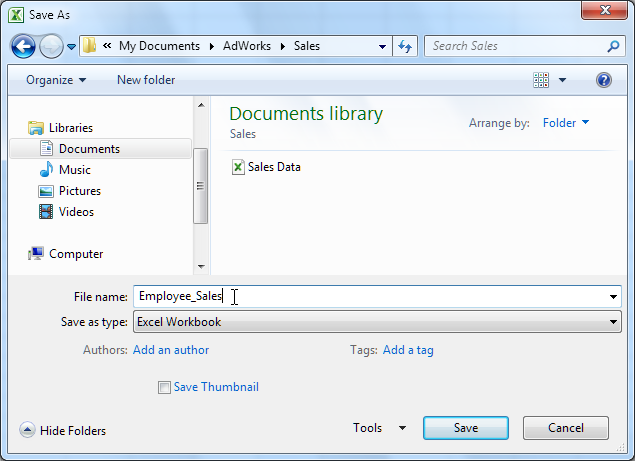The image size is (635, 461).
Task: Click the Libraries folder icon
Action: (x=36, y=128)
